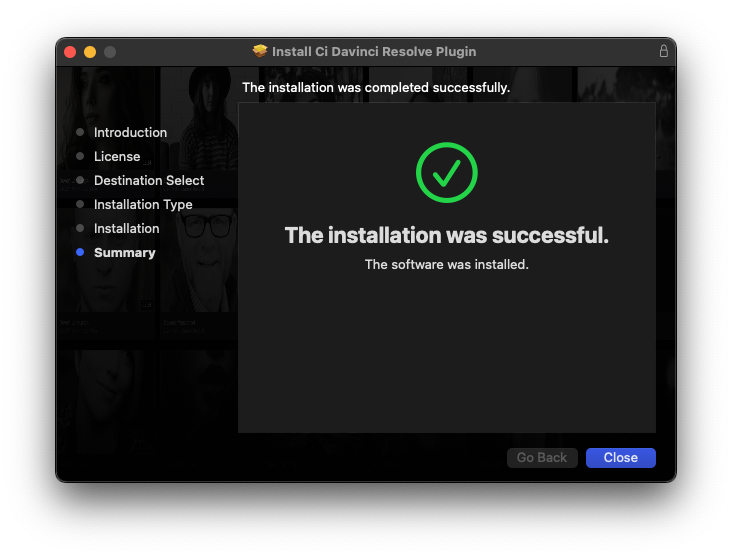Click the blue Summary step bullet

point(80,252)
